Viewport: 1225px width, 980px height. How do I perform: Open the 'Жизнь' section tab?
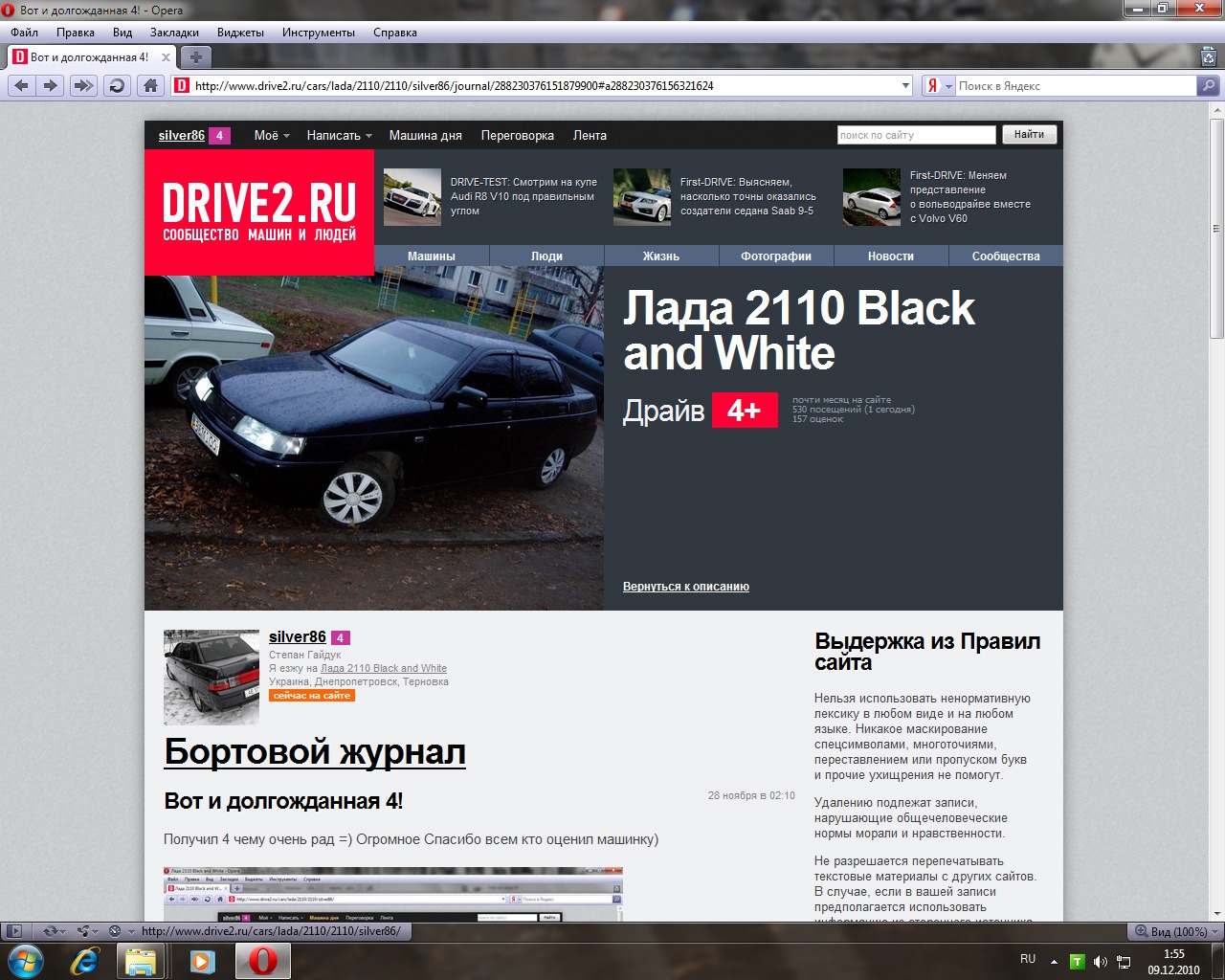tap(661, 256)
